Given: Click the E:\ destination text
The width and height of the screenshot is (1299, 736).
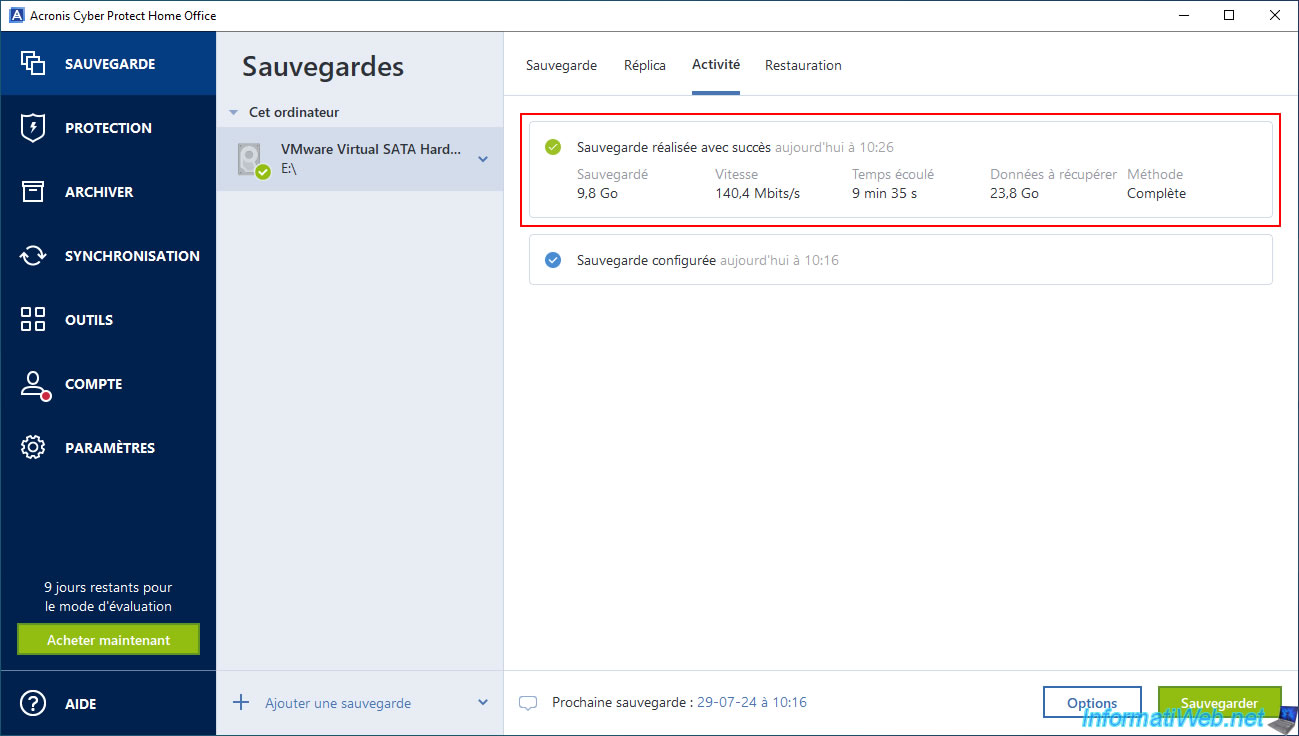Looking at the screenshot, I should [289, 169].
